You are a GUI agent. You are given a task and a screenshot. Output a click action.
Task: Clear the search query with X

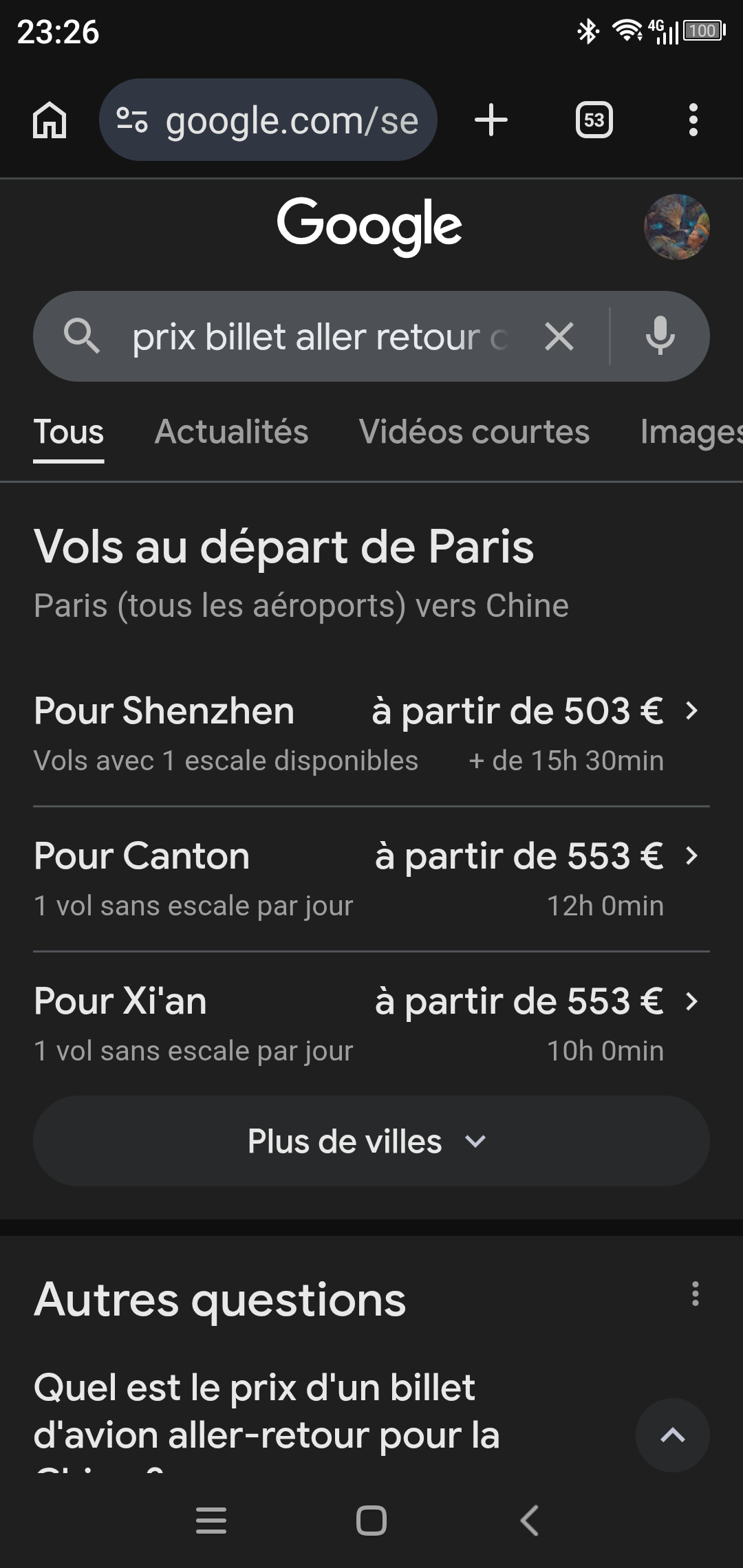(559, 337)
